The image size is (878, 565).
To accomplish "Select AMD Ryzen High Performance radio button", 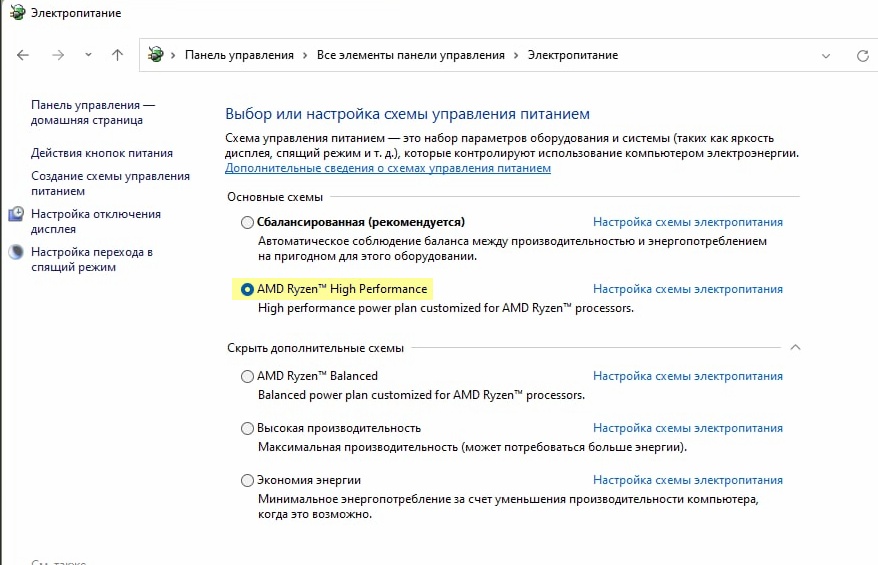I will [x=247, y=289].
